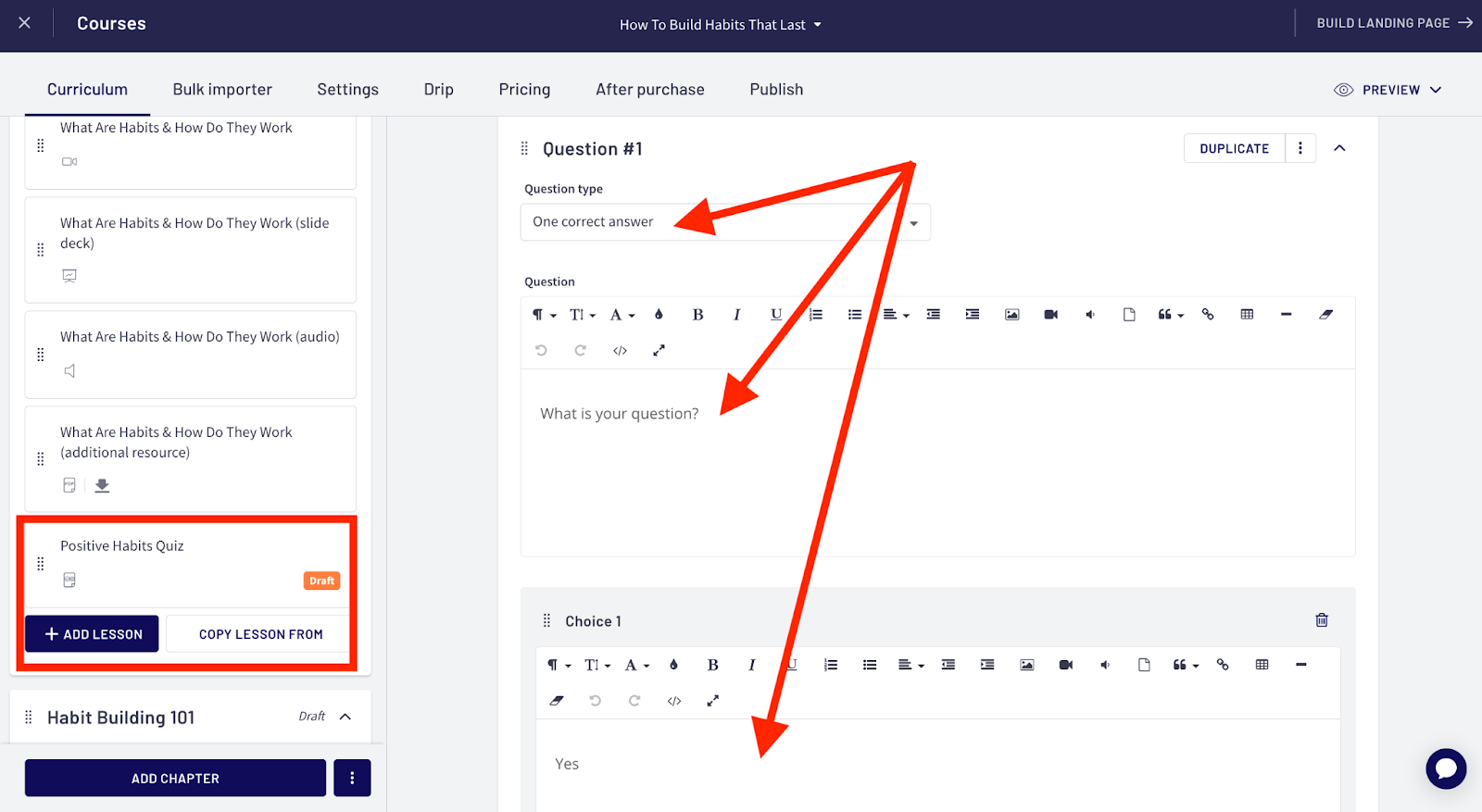Open Question type dropdown
The image size is (1482, 812).
725,222
